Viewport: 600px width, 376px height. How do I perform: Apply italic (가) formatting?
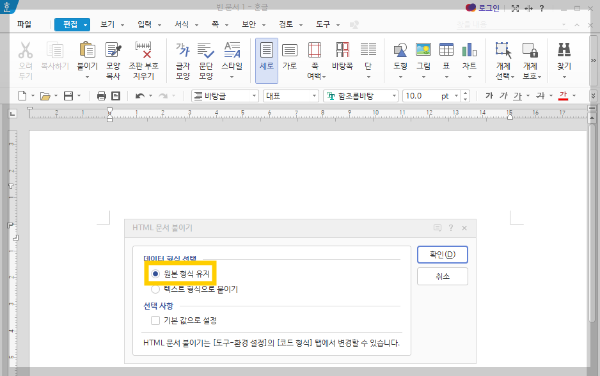tap(503, 96)
